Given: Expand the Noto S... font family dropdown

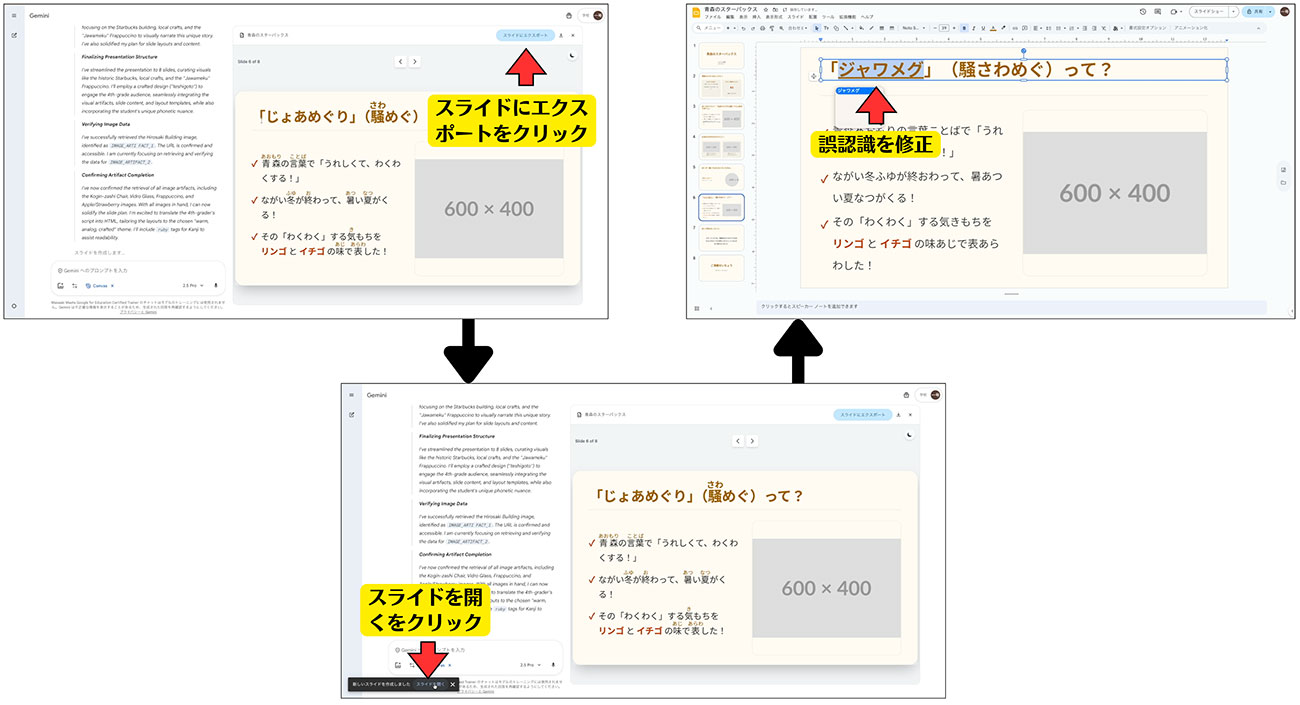Looking at the screenshot, I should click(911, 28).
